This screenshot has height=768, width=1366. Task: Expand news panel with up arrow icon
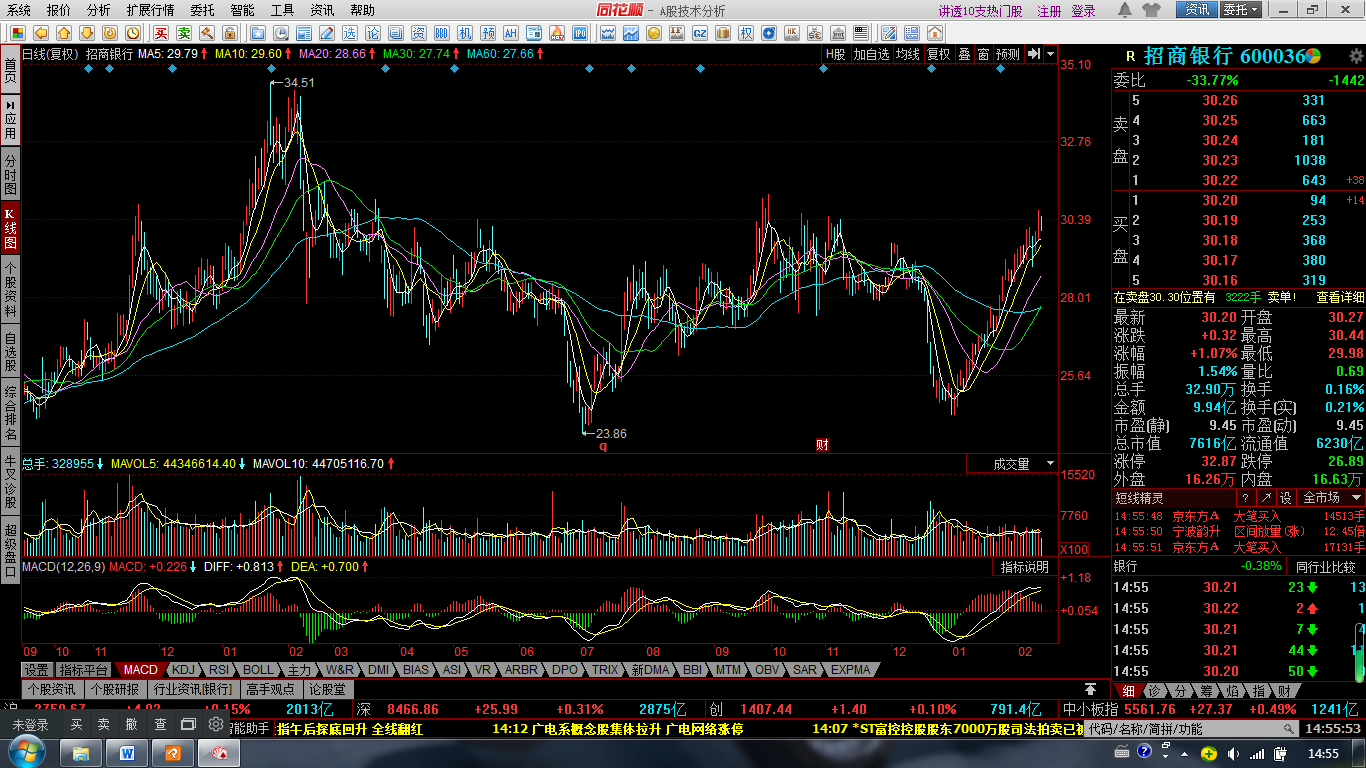[x=1090, y=689]
